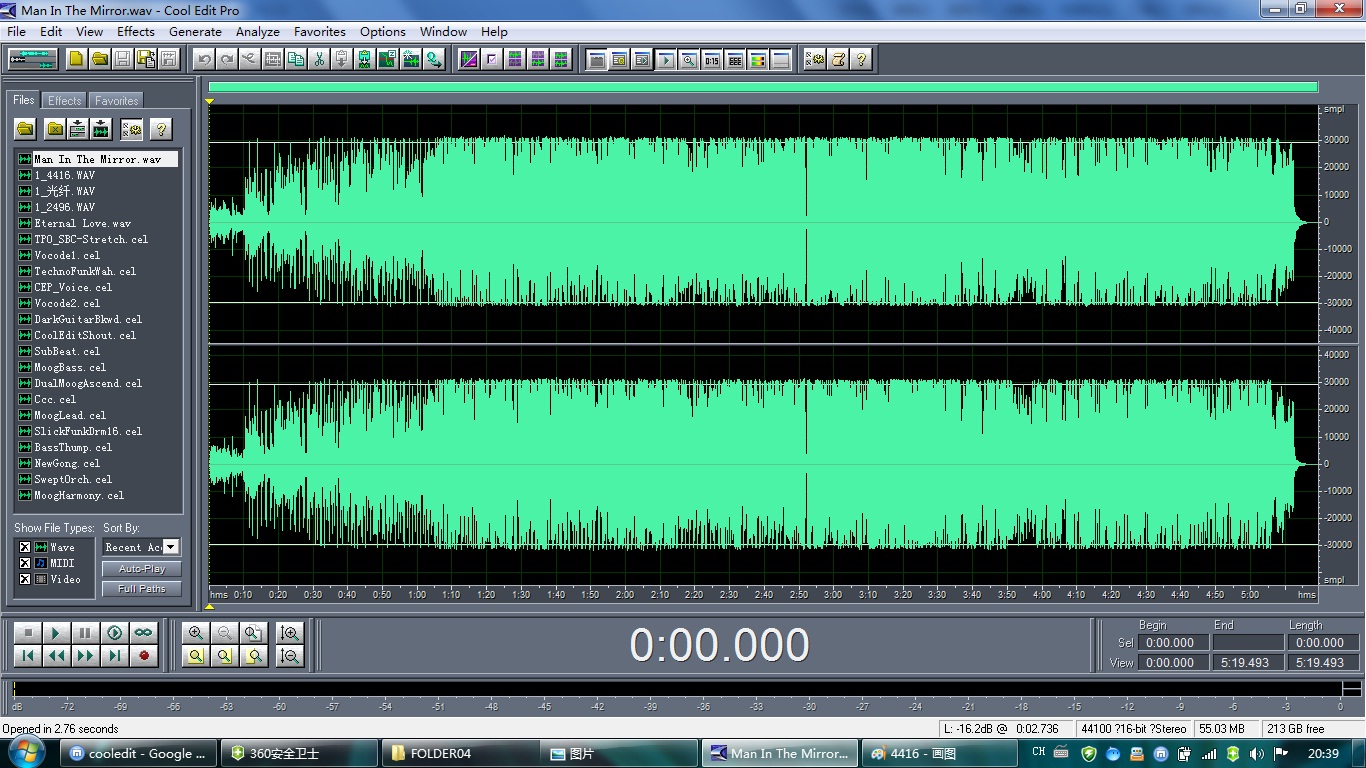Create a new file from toolbar

pyautogui.click(x=76, y=59)
